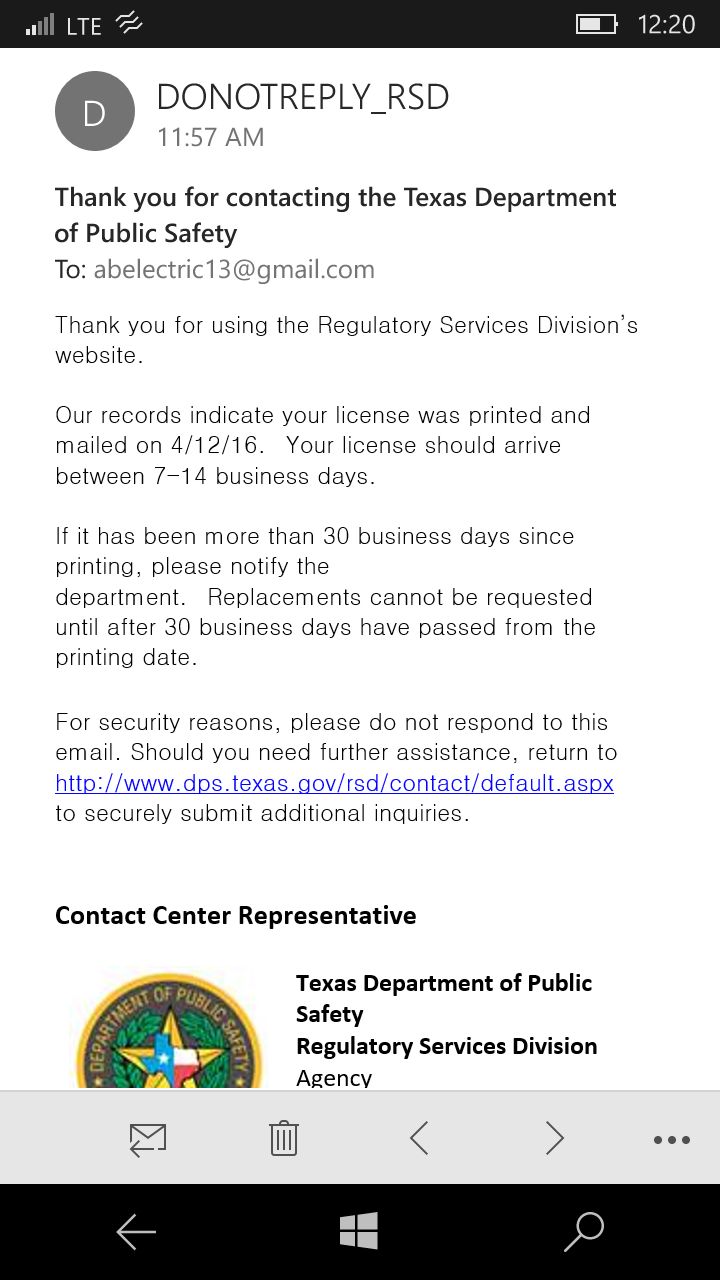Open the more options ellipsis menu
This screenshot has width=720, height=1280.
point(671,1139)
